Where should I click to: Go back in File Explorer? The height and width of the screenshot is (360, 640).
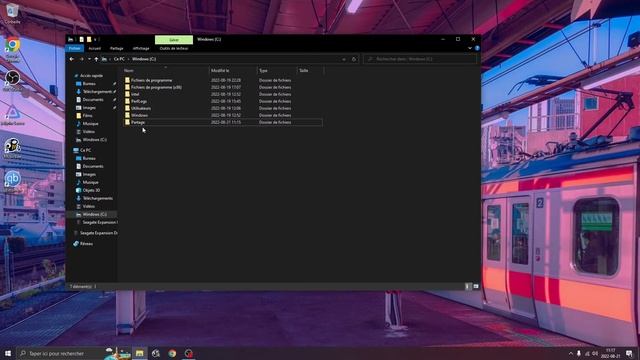click(72, 59)
